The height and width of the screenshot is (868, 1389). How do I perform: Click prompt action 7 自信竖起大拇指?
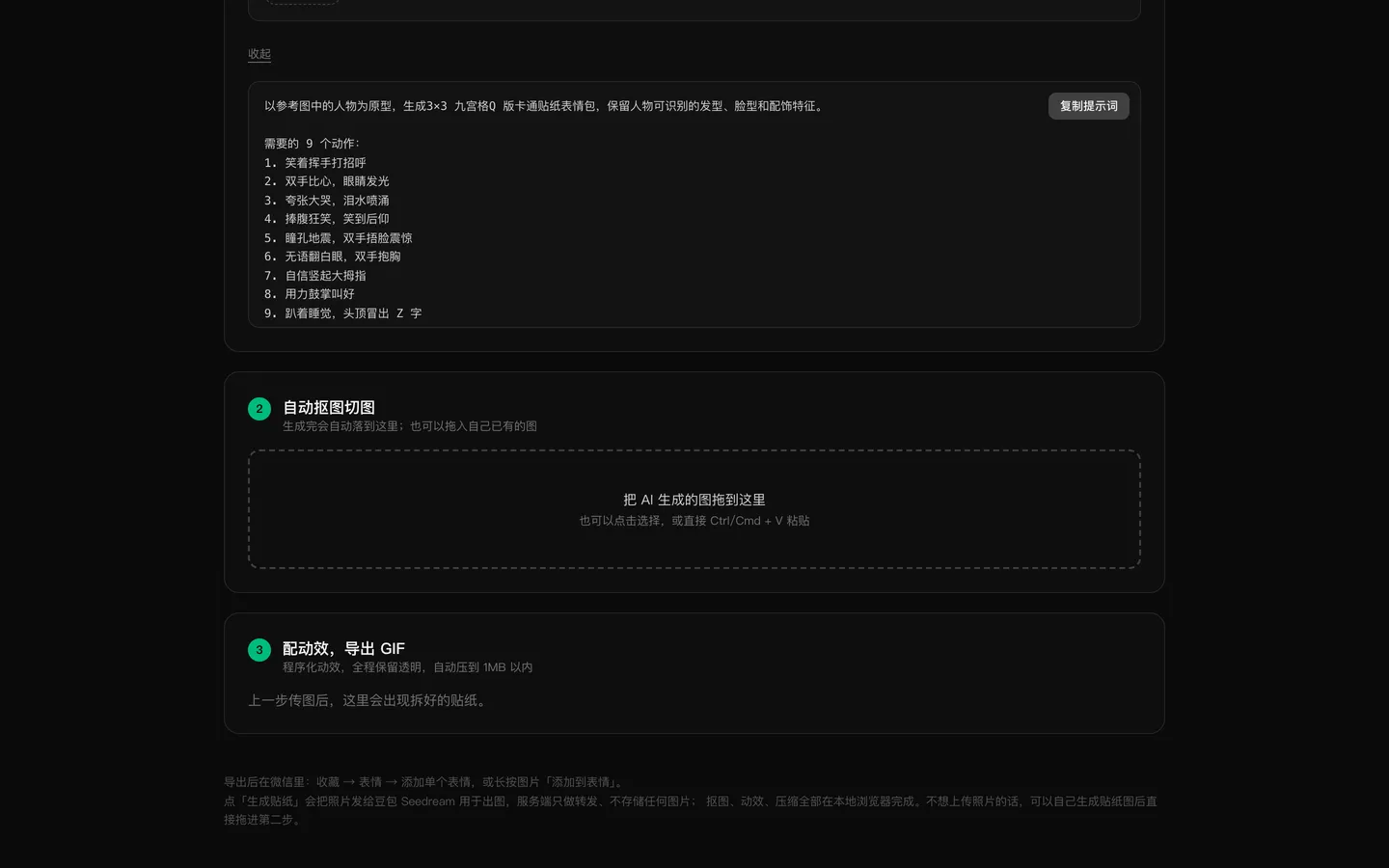[x=315, y=276]
